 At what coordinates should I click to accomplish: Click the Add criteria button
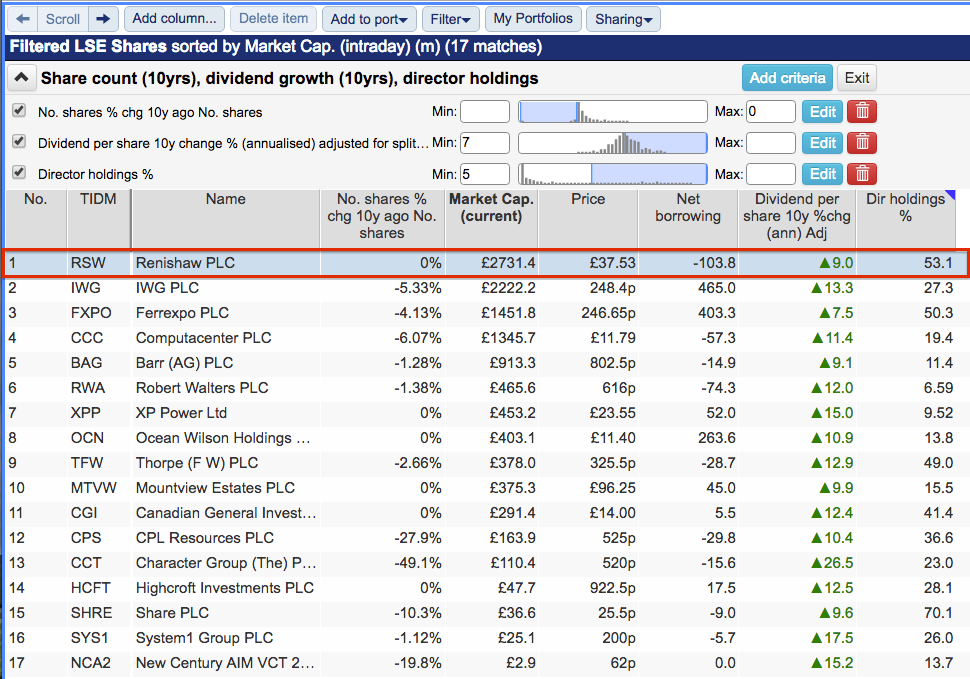788,78
